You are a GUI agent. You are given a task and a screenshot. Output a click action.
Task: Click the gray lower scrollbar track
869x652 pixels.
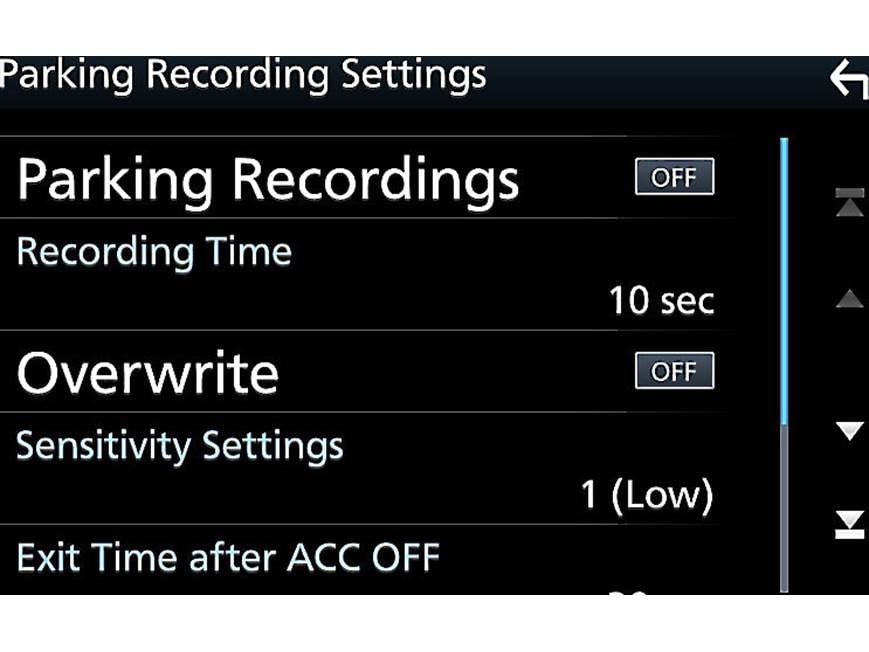tap(784, 510)
